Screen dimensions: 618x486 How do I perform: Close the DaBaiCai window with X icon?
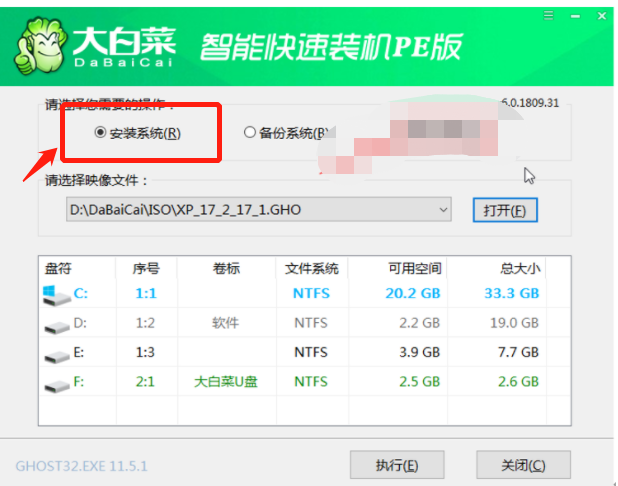tap(602, 16)
